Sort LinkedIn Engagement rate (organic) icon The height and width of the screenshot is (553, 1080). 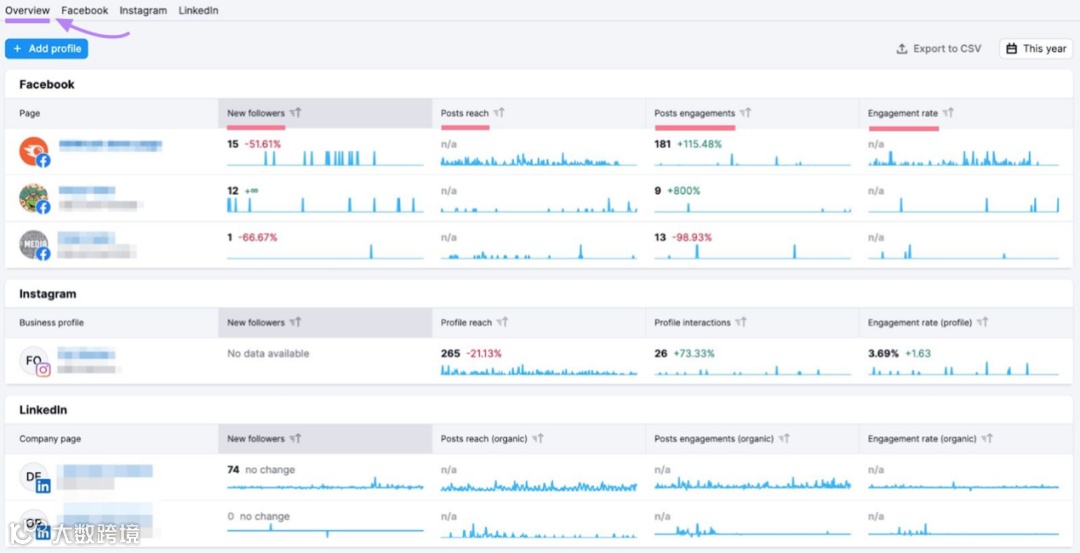pyautogui.click(x=987, y=439)
